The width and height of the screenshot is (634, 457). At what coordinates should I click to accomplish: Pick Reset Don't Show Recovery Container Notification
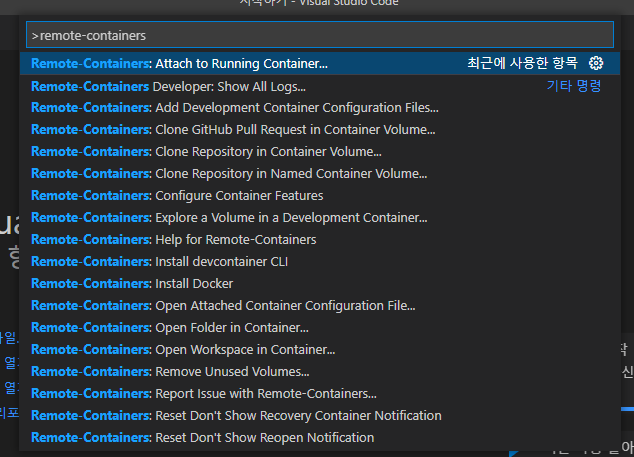pyautogui.click(x=320, y=415)
